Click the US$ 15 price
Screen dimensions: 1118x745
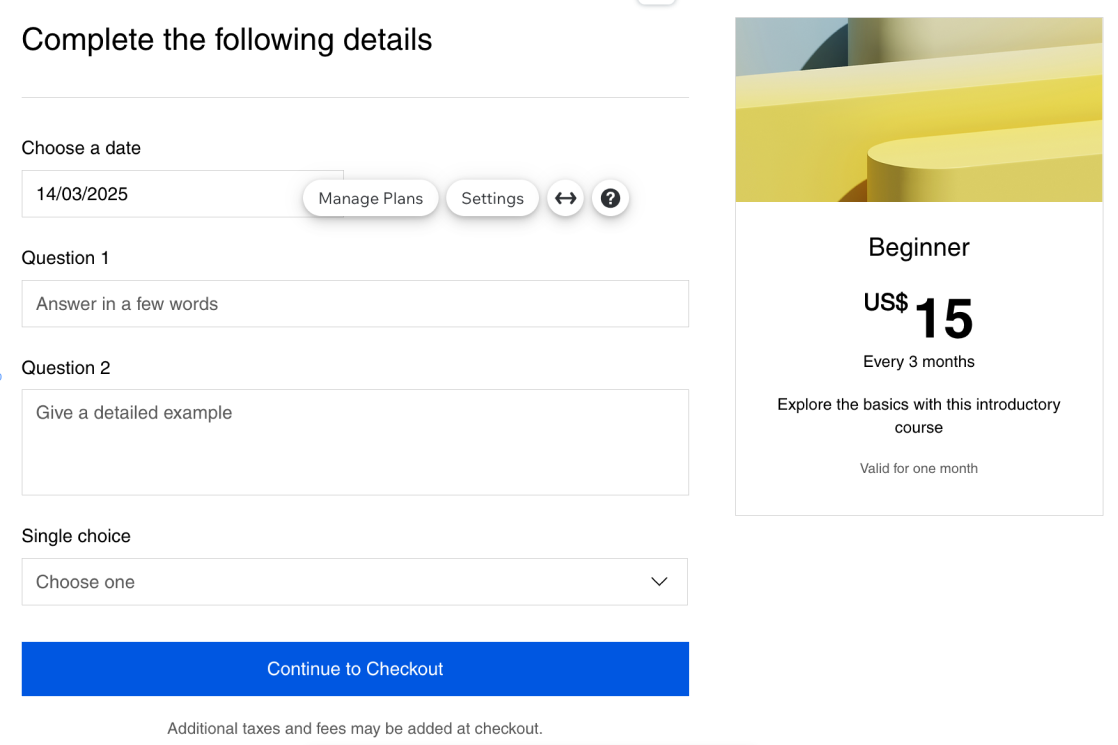918,317
